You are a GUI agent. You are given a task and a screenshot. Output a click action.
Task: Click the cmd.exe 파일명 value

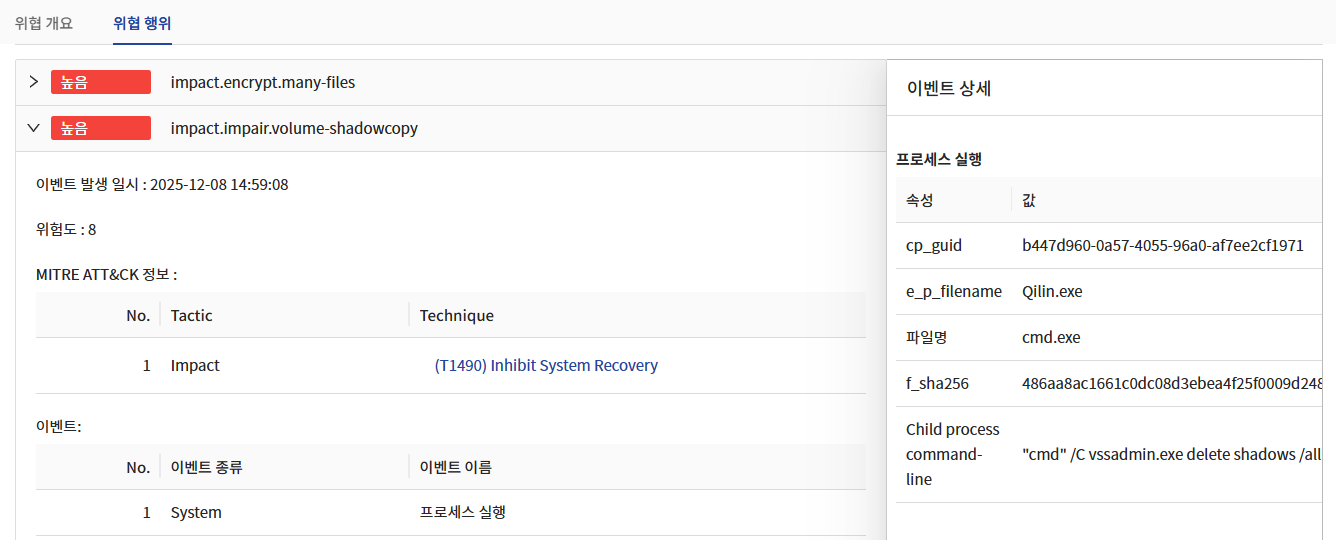coord(1051,338)
